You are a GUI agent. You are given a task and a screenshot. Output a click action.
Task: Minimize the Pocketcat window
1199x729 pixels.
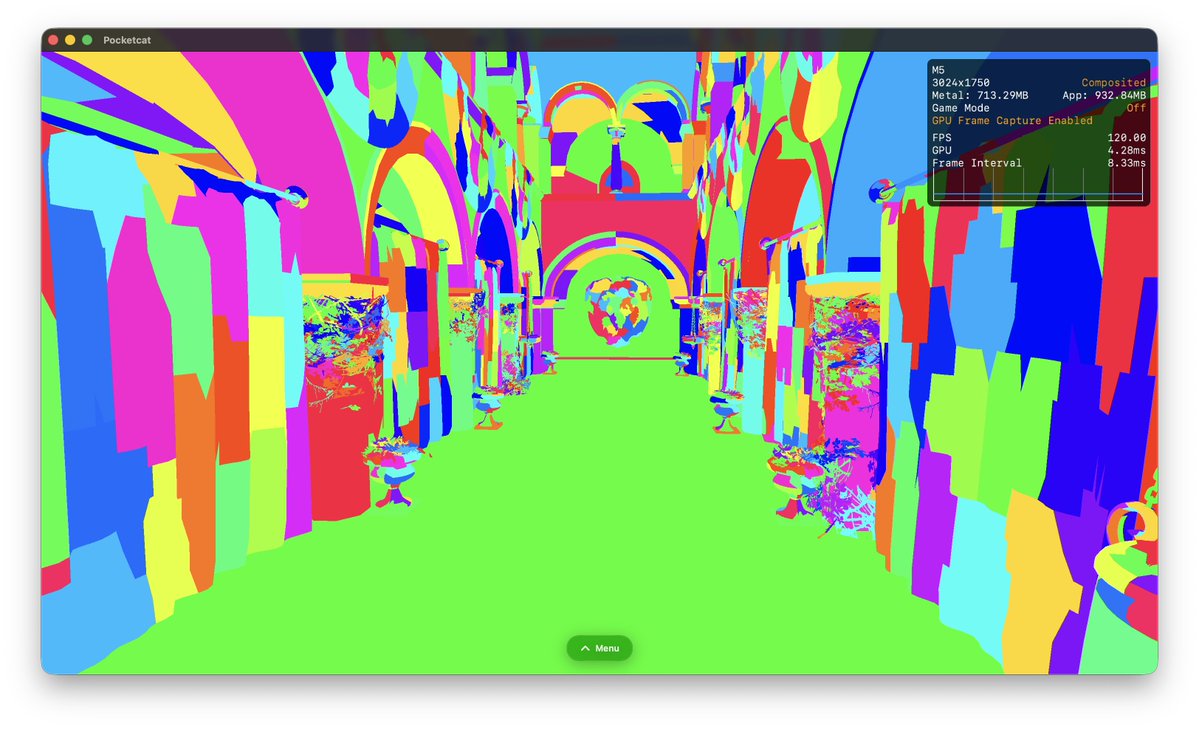pyautogui.click(x=70, y=40)
